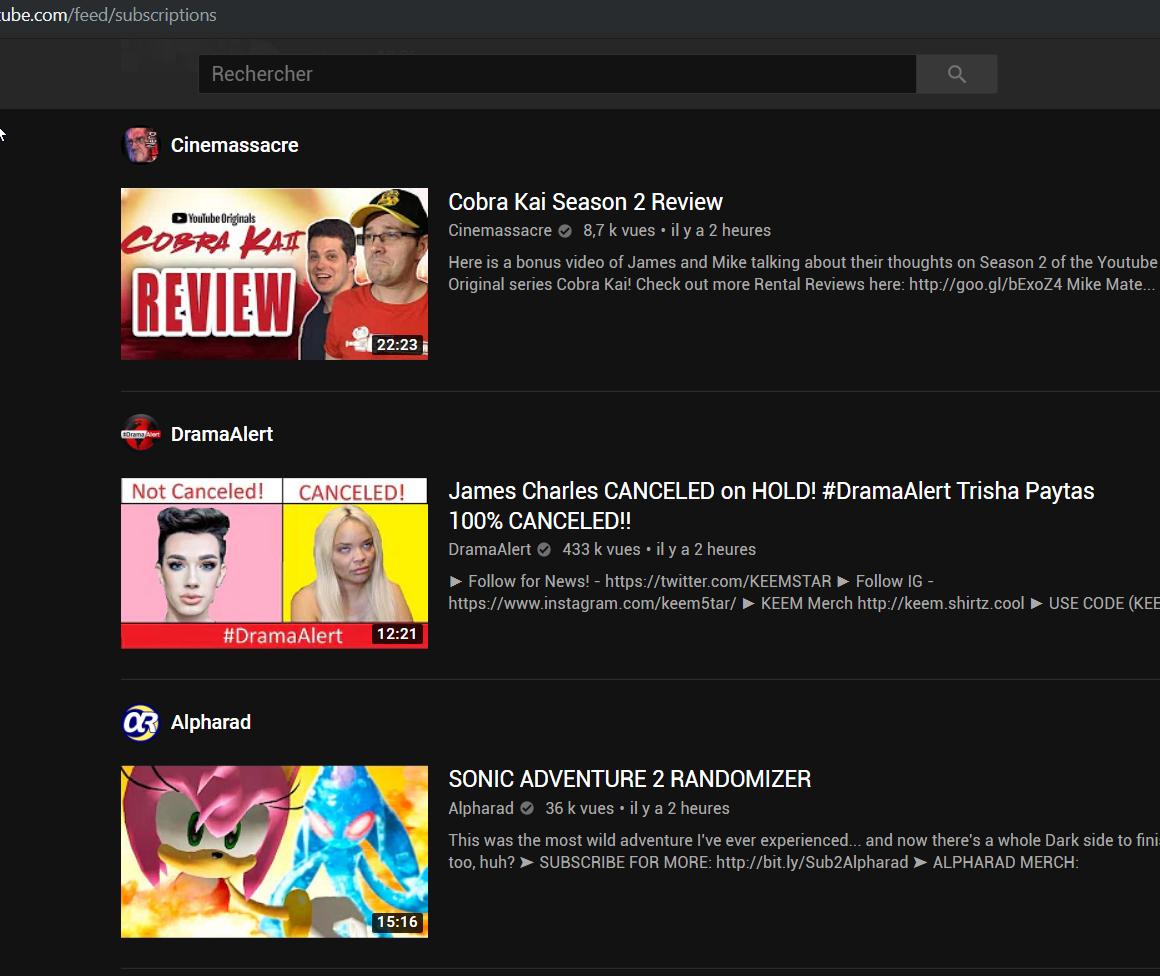This screenshot has width=1160, height=976.
Task: Click verified badge next to Alpharad
Action: coord(527,809)
